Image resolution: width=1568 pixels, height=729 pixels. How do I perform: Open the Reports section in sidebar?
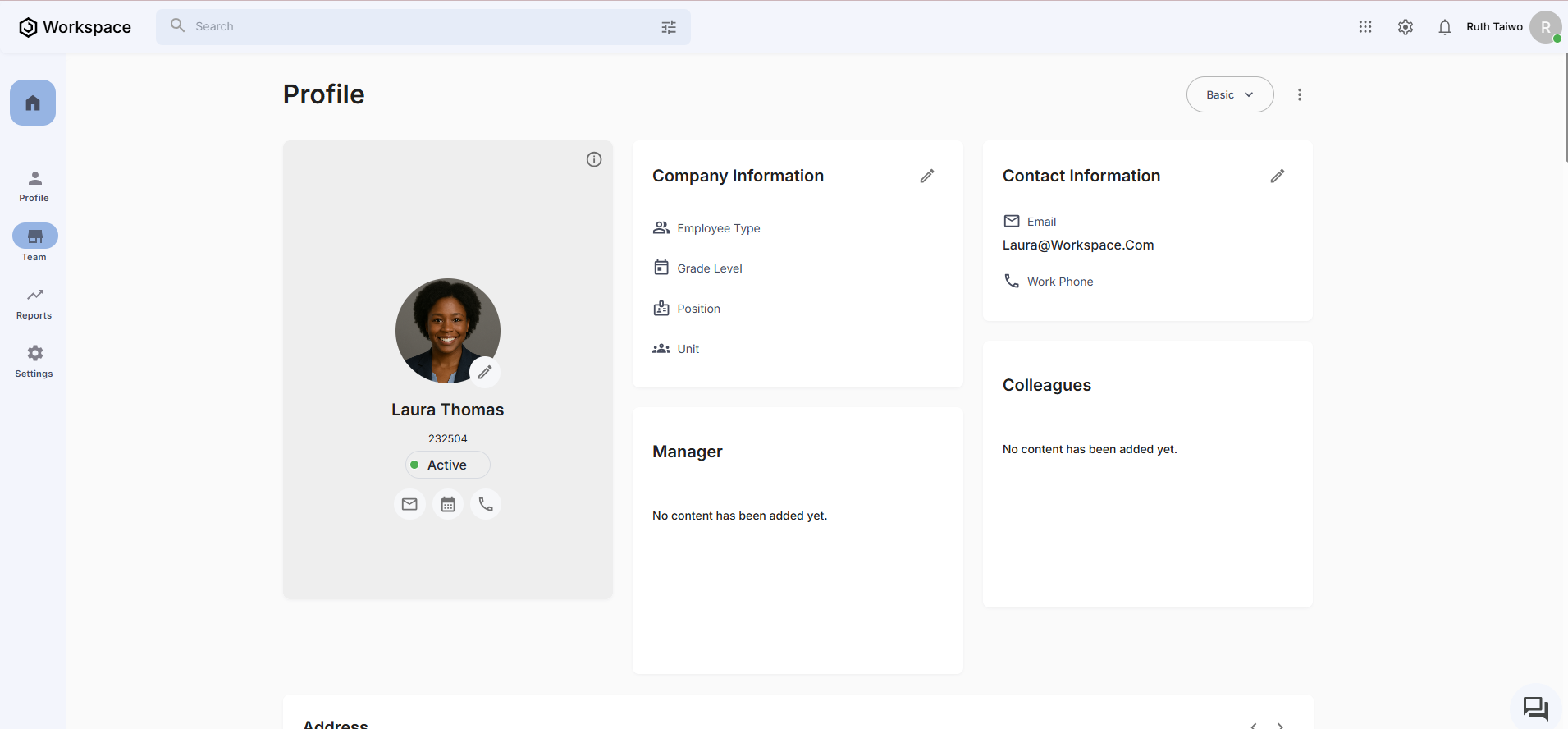point(34,303)
